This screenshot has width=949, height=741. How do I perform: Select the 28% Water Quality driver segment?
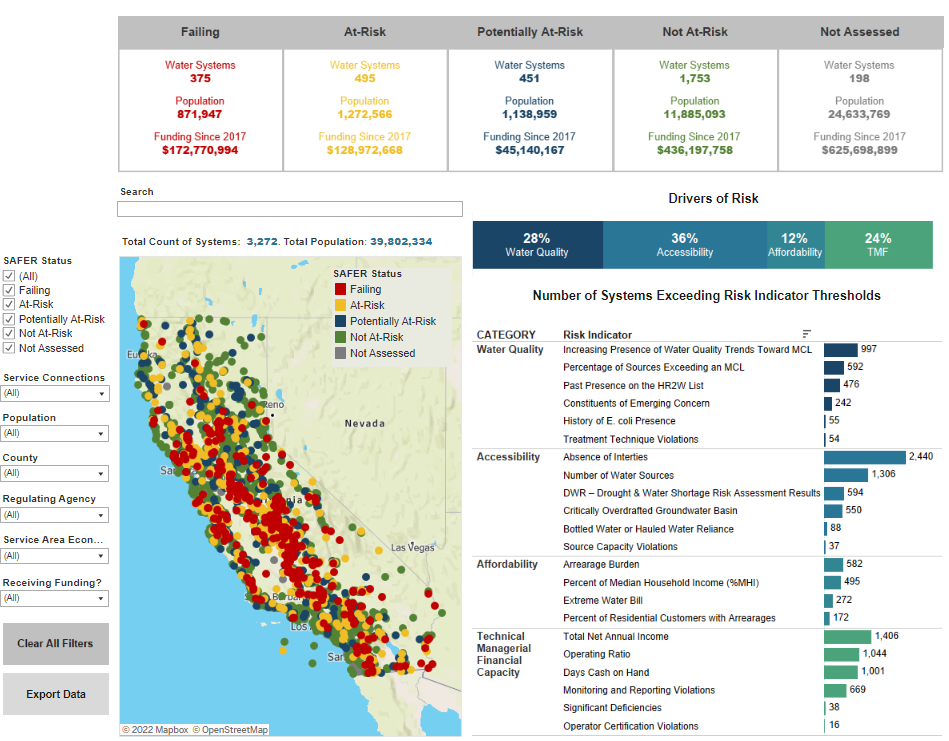pyautogui.click(x=537, y=245)
